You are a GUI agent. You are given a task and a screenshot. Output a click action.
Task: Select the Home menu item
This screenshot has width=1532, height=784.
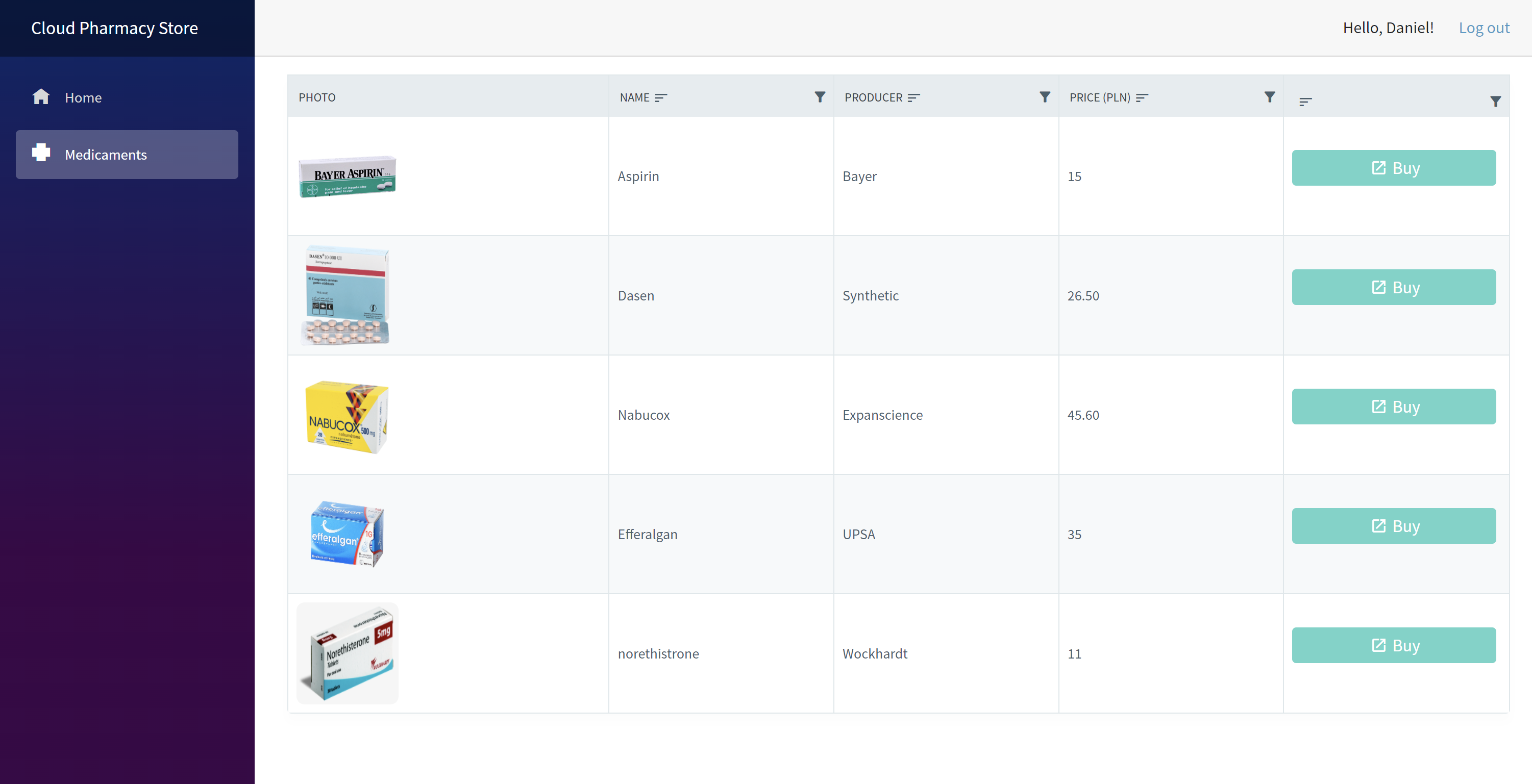click(x=83, y=97)
